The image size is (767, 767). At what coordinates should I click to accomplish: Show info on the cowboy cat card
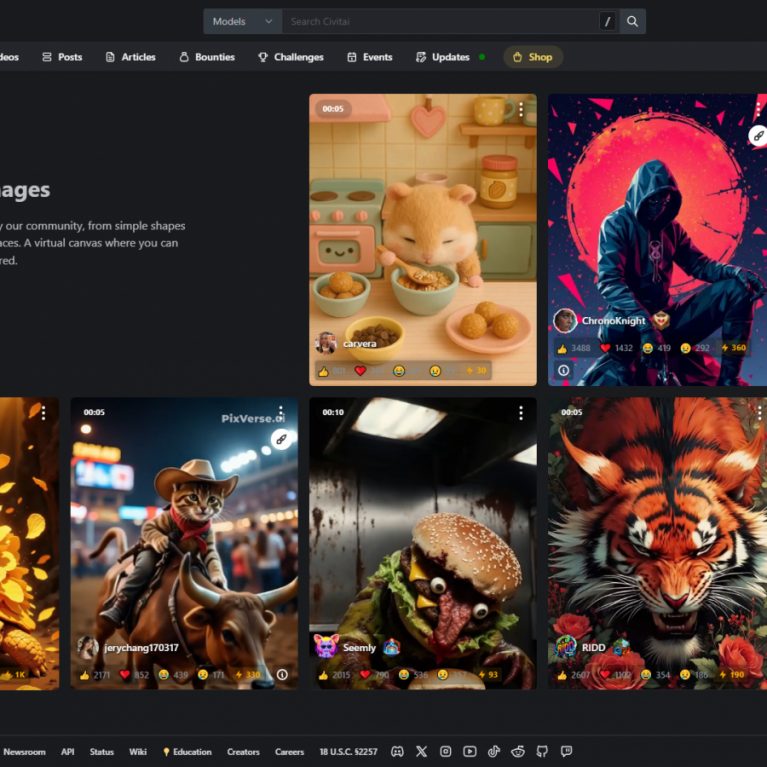click(x=282, y=675)
